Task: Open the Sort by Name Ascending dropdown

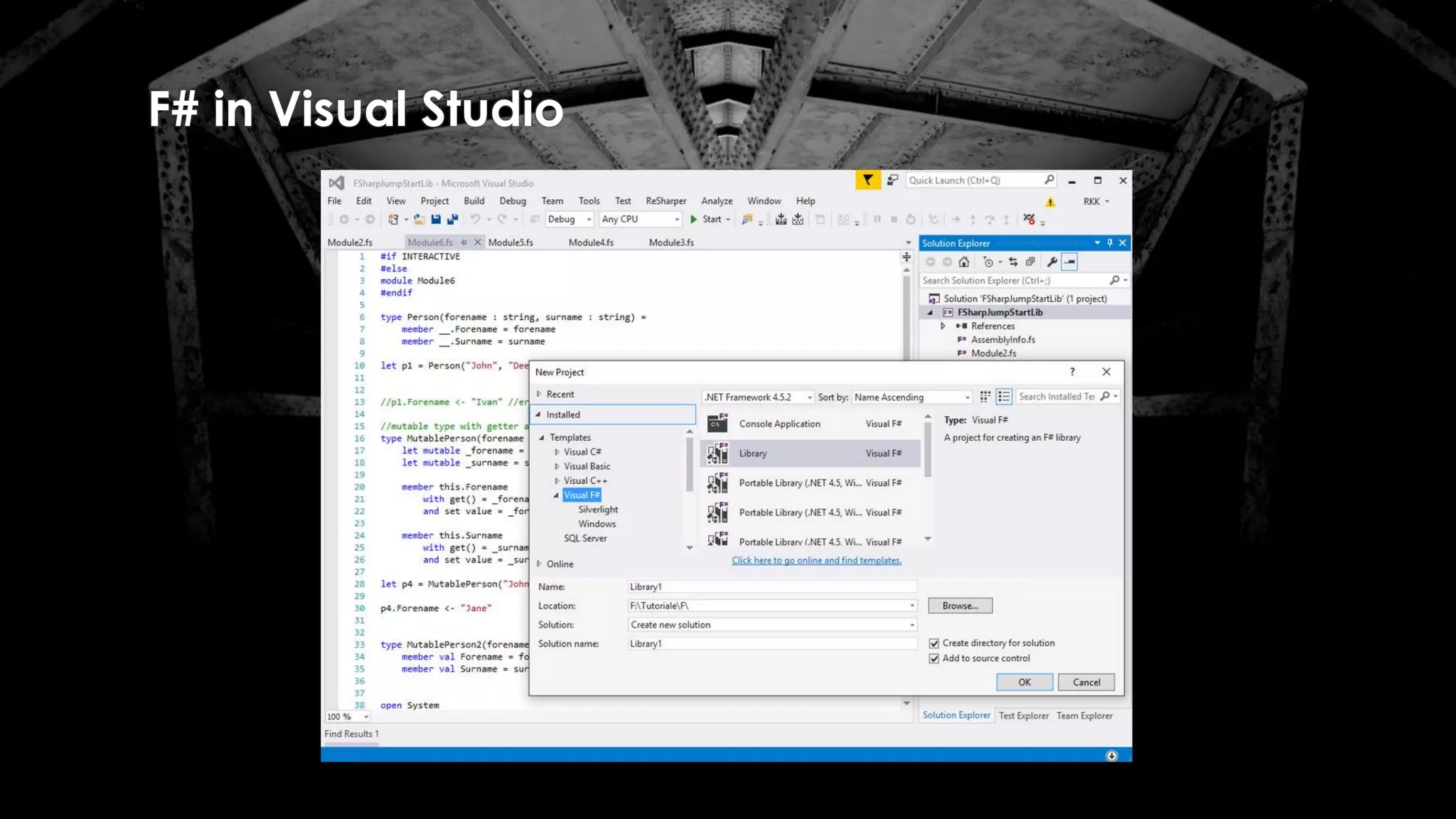Action: click(x=912, y=397)
